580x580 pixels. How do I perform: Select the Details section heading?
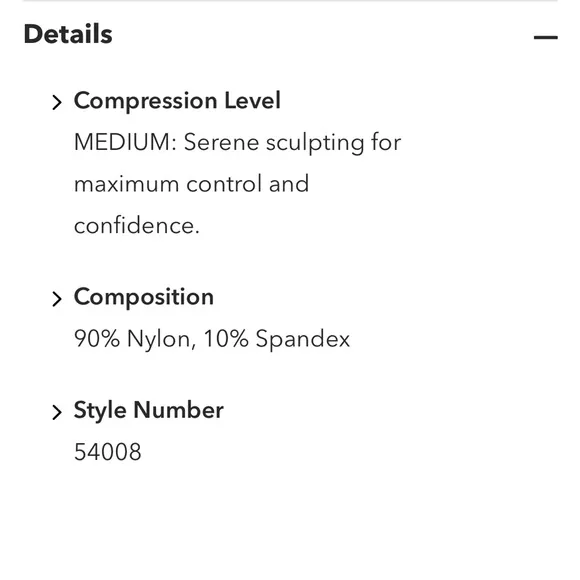click(x=68, y=34)
